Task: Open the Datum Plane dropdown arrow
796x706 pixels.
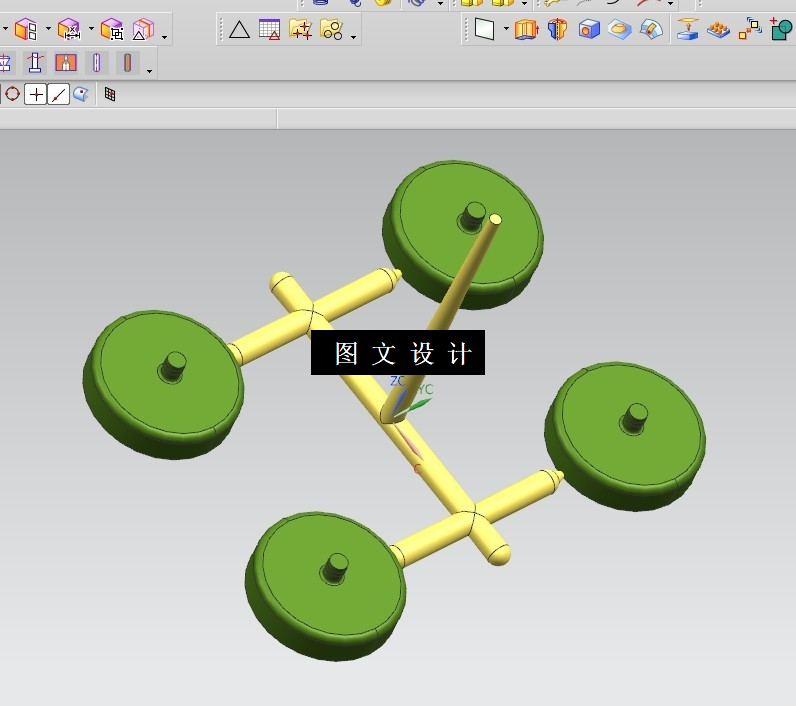Action: coord(506,29)
